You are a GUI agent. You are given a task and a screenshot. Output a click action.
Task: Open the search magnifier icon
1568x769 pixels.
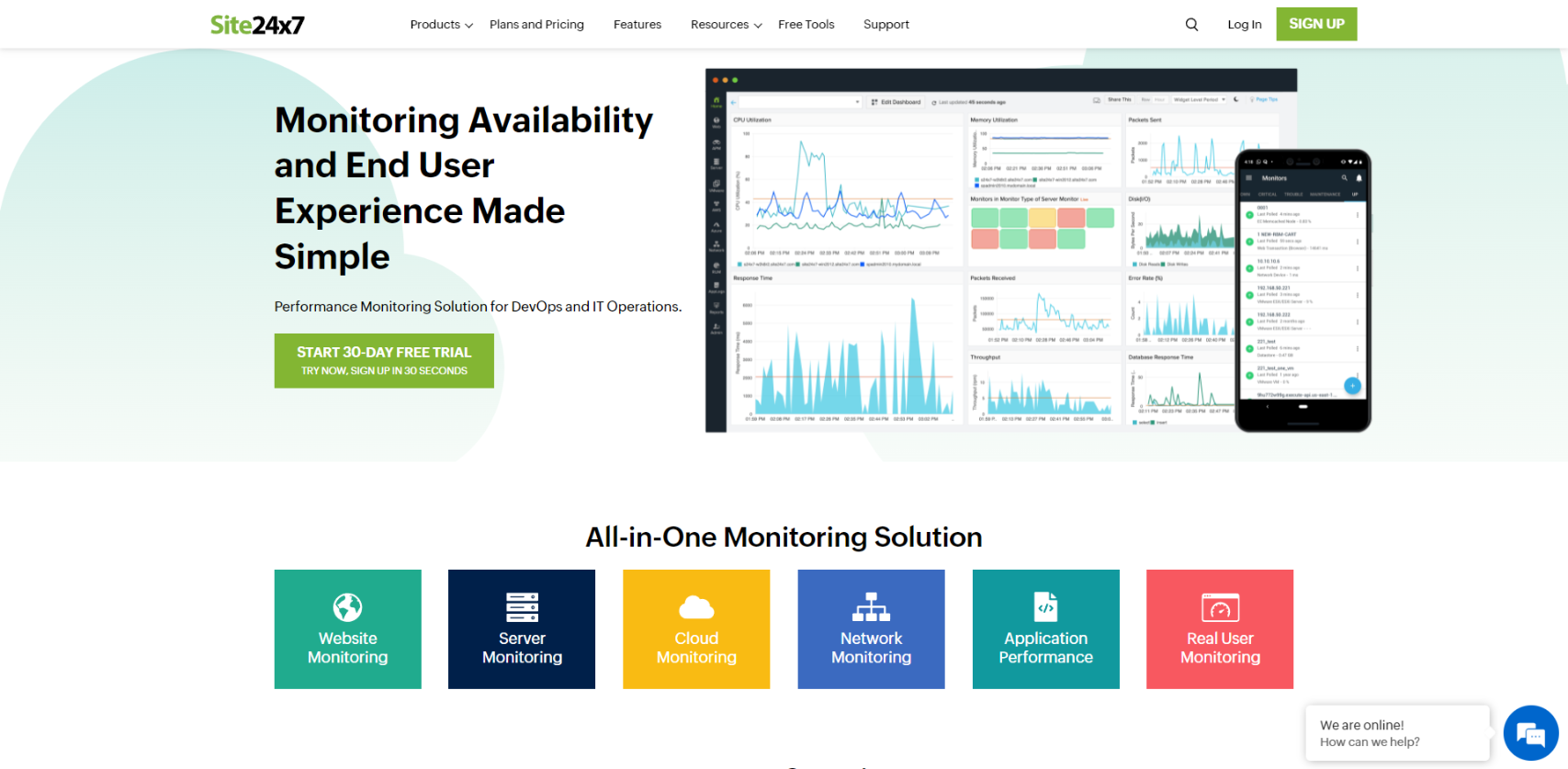click(1191, 25)
